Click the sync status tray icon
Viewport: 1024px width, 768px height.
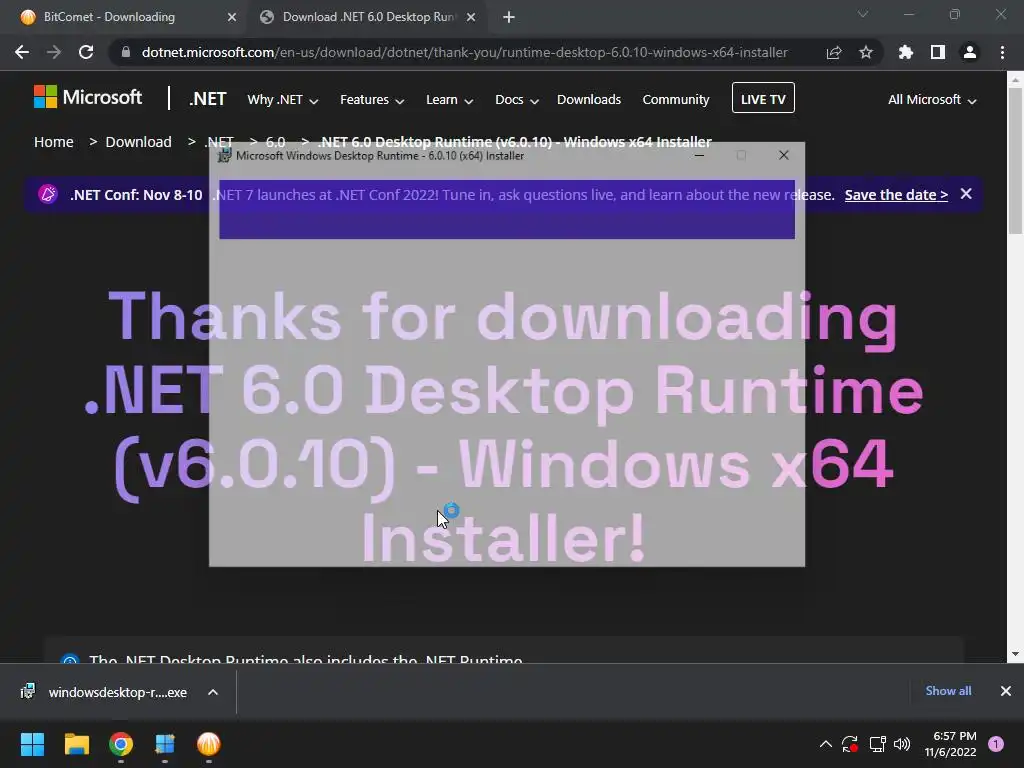tap(850, 744)
